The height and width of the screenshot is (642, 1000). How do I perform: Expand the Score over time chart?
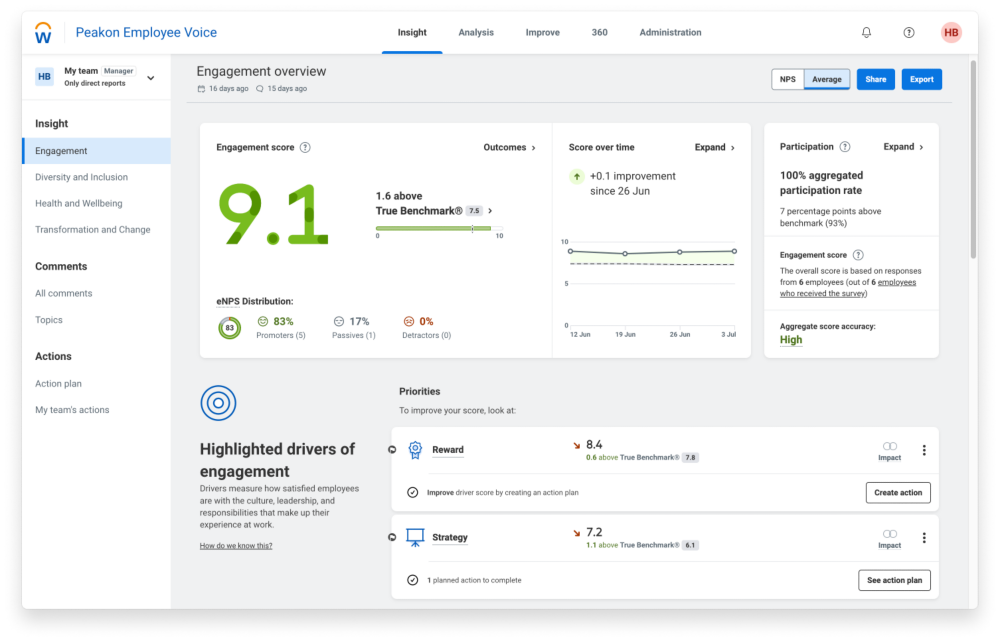pos(714,148)
